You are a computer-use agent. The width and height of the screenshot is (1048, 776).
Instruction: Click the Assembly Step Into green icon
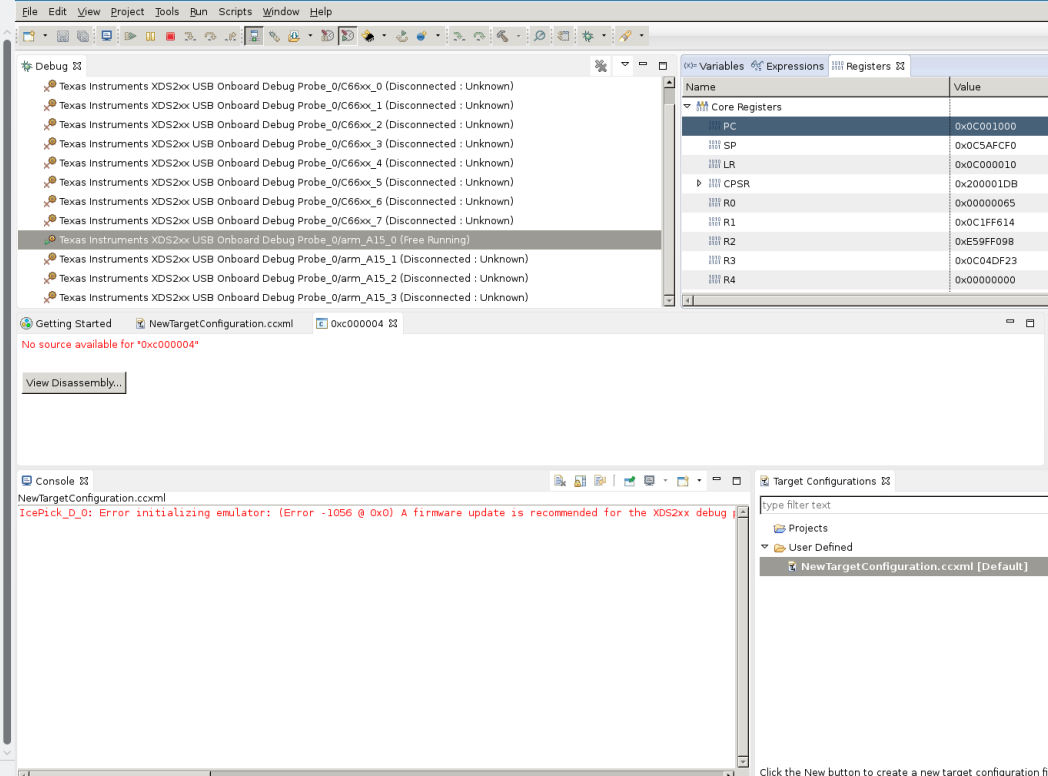(458, 36)
